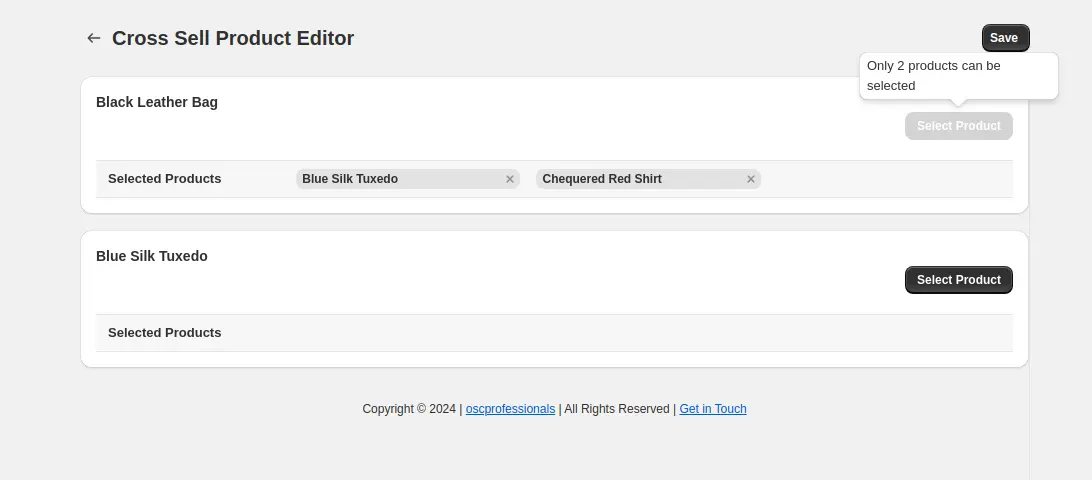Click Select Product for Blue Silk Tuxedo

[x=958, y=280]
